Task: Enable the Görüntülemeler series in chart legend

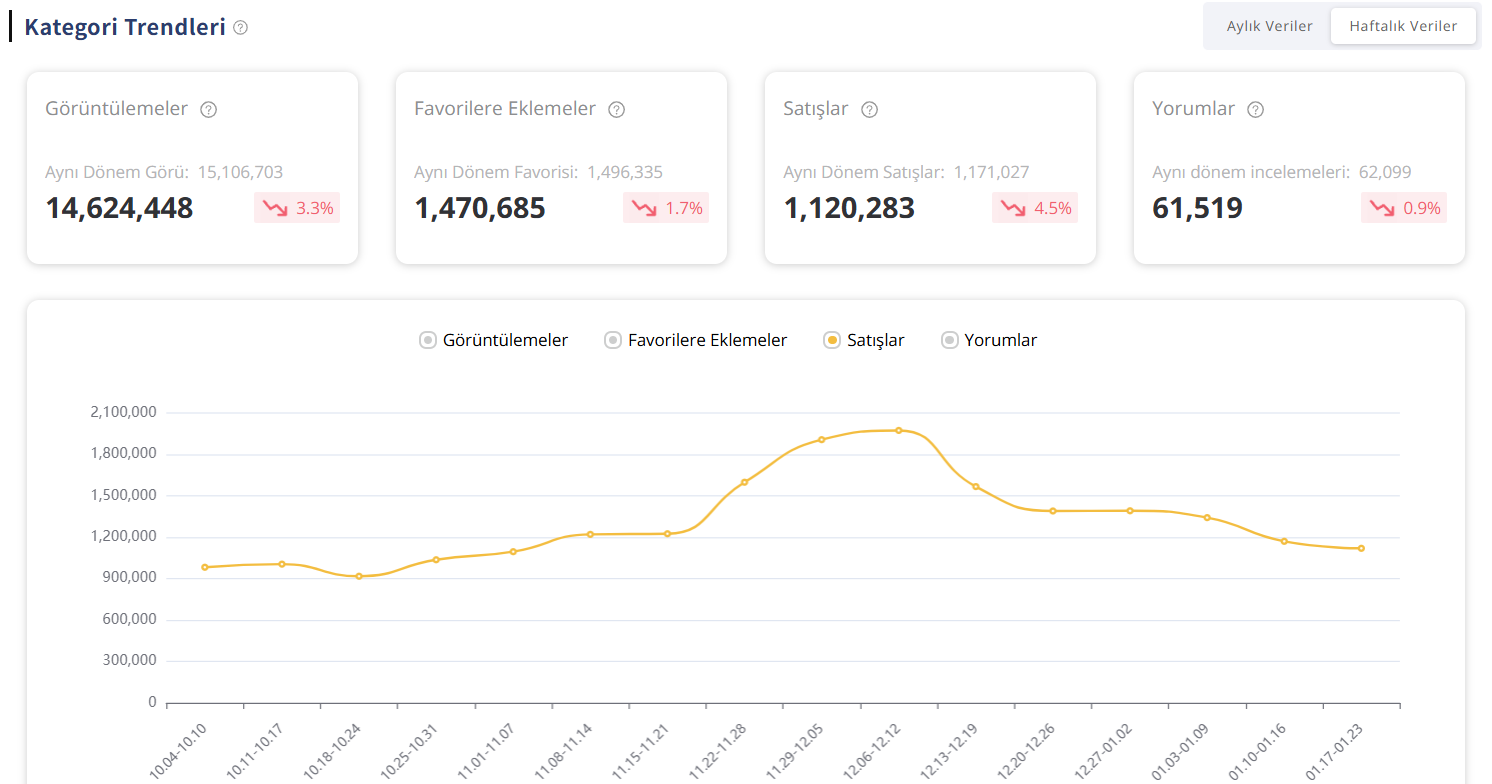Action: pyautogui.click(x=494, y=340)
